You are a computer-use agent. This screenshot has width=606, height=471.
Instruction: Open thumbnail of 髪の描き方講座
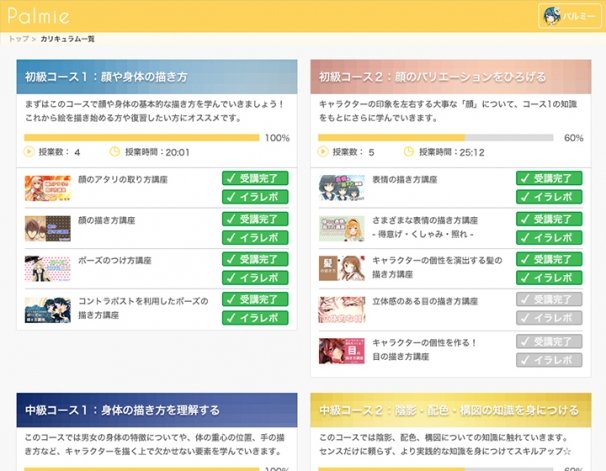(x=342, y=269)
